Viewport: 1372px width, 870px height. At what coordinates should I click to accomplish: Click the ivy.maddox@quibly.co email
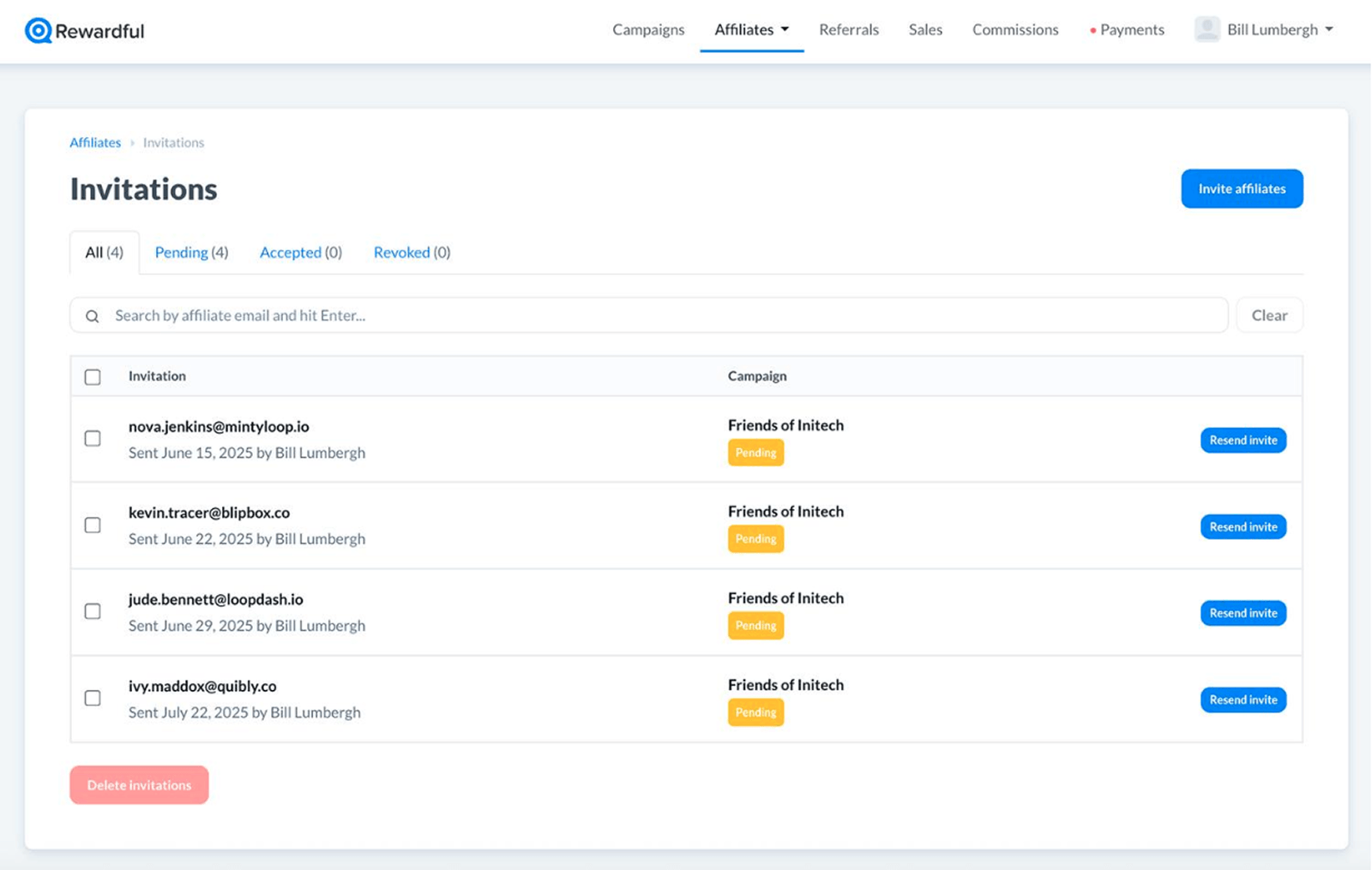[x=202, y=686]
